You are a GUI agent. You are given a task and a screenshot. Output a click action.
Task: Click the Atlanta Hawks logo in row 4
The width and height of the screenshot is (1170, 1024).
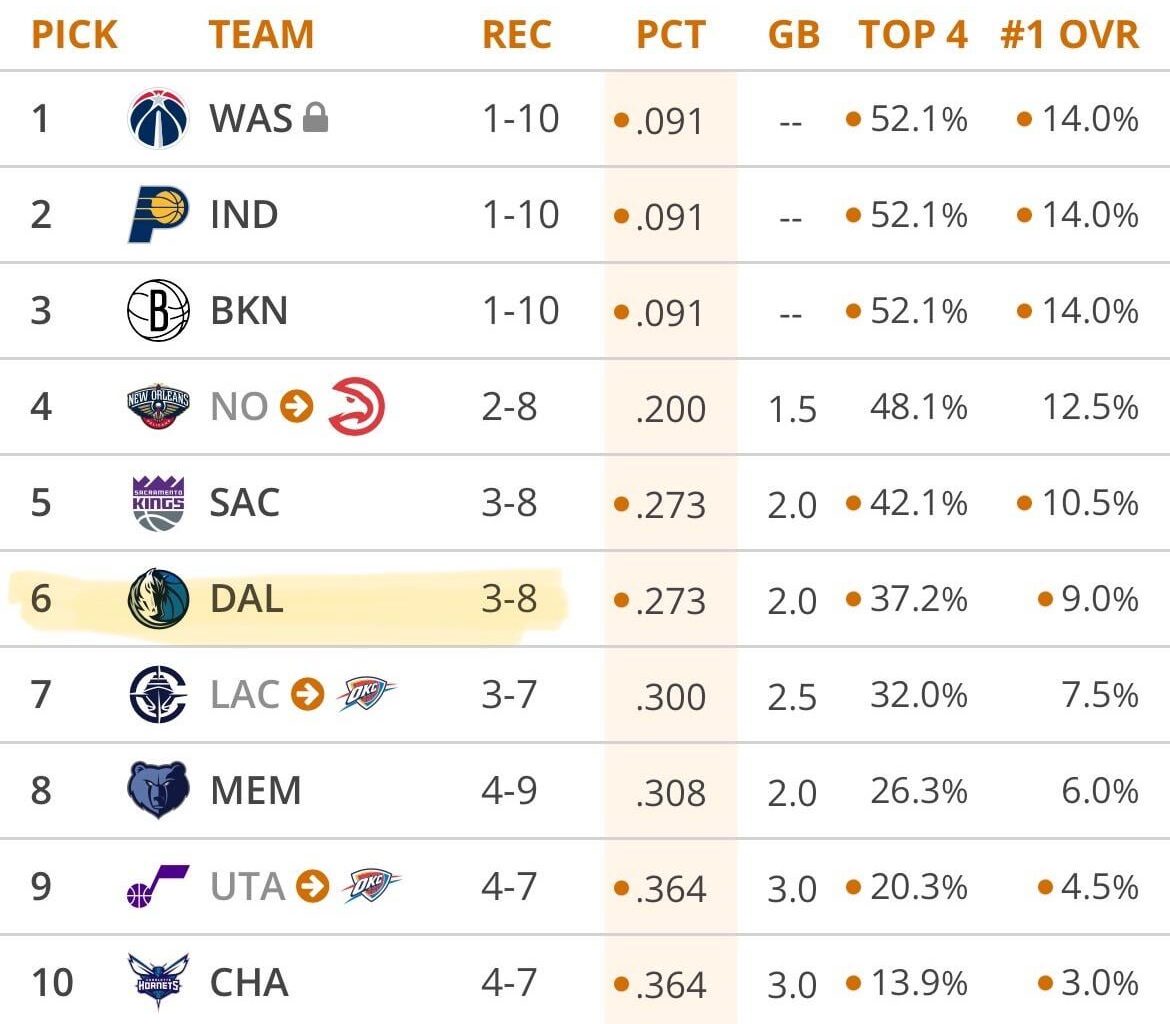click(x=356, y=407)
